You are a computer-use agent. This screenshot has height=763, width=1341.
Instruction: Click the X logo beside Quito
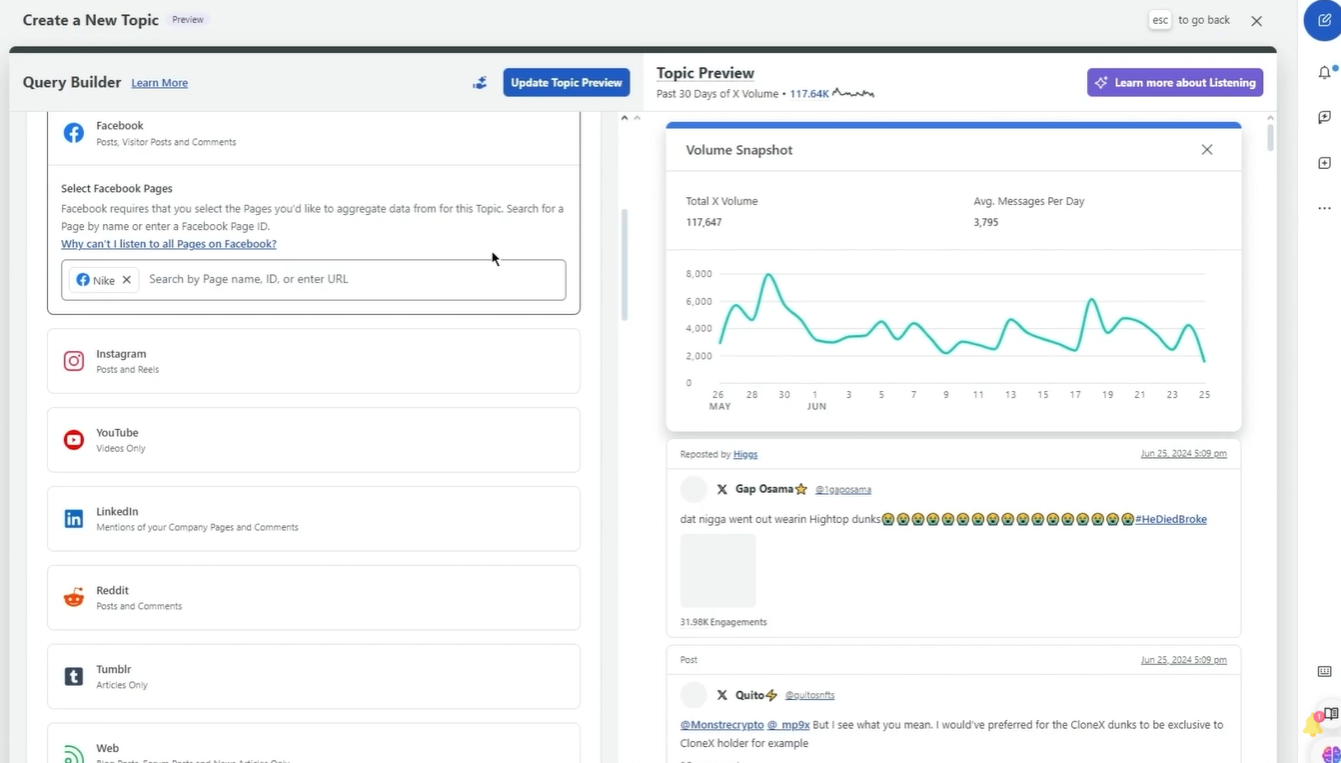[722, 695]
